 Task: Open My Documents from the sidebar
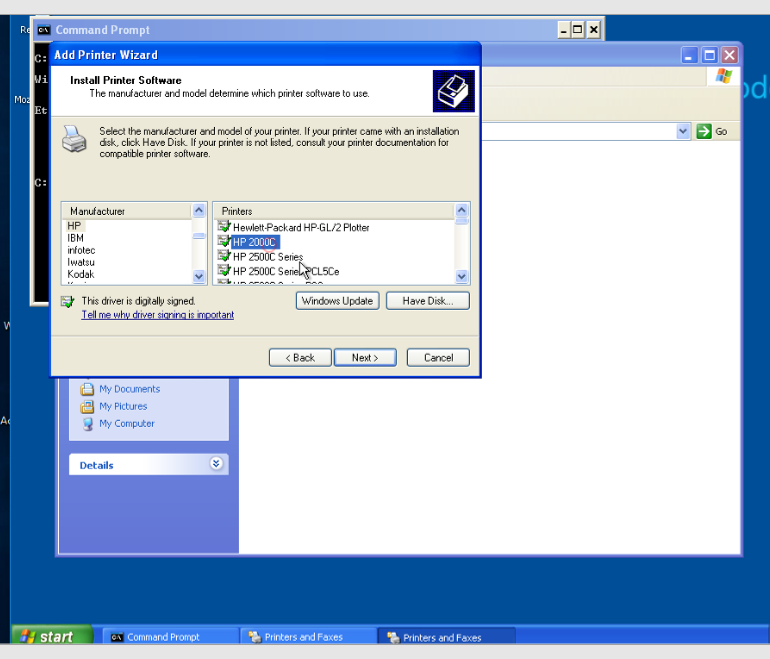click(129, 389)
